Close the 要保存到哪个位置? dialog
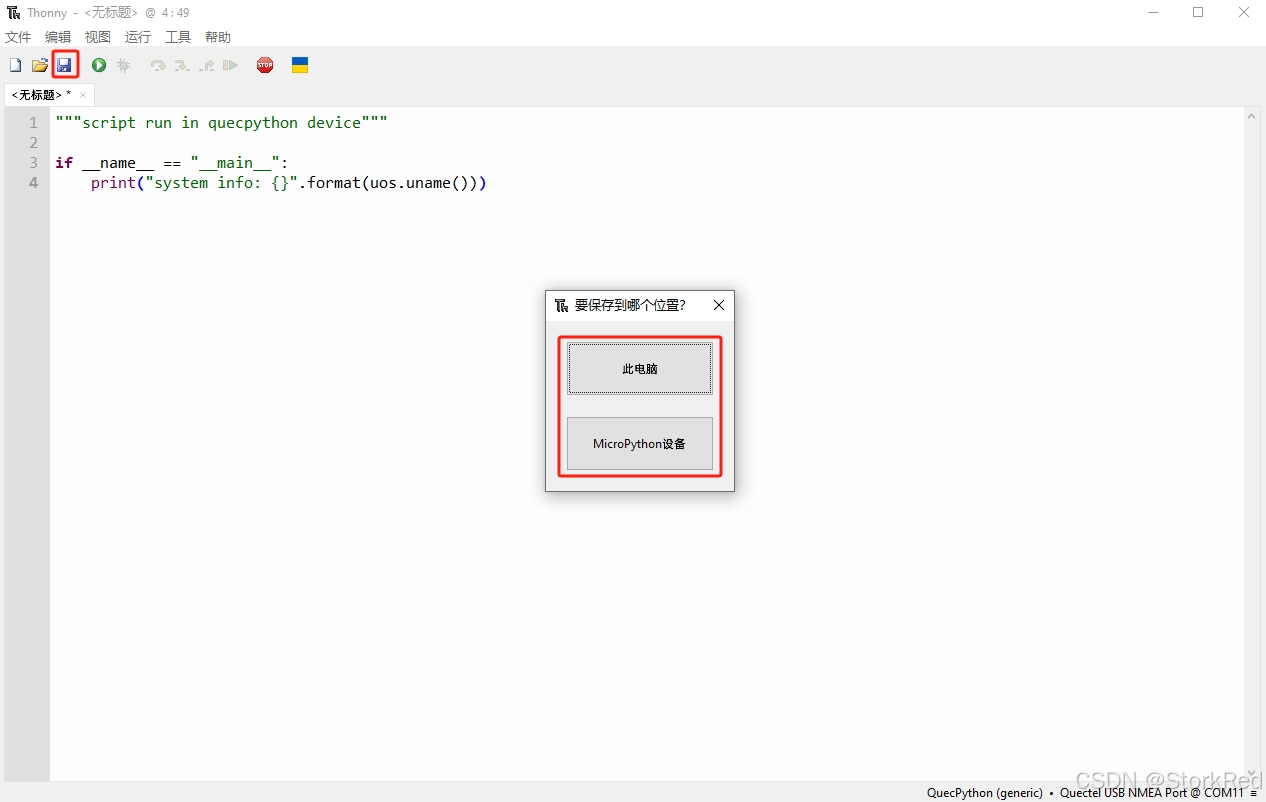The image size is (1266, 802). click(718, 305)
